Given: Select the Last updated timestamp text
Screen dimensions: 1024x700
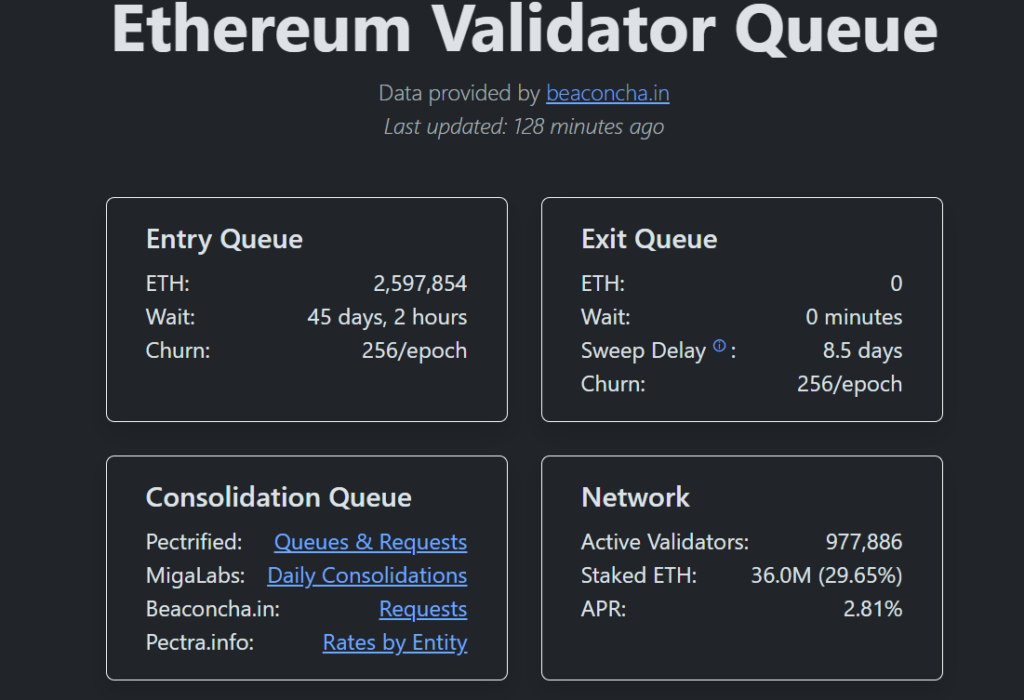Looking at the screenshot, I should pos(524,127).
